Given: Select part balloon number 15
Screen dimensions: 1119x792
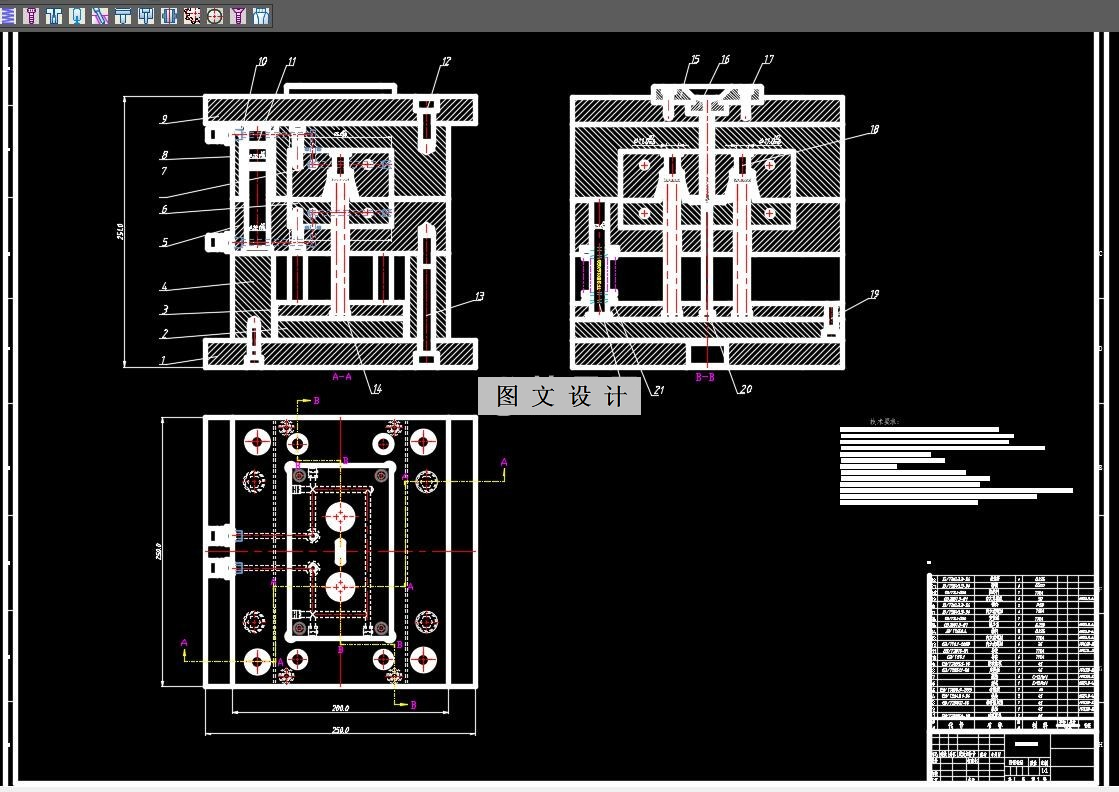Looking at the screenshot, I should point(695,60).
